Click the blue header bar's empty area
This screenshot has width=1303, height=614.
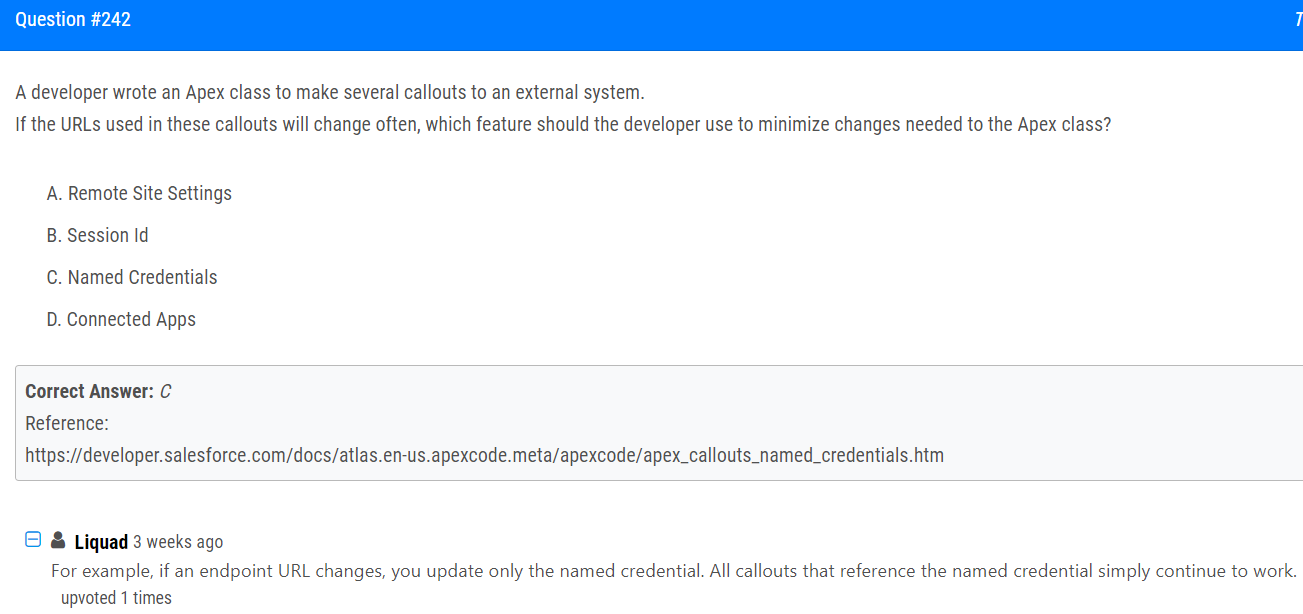pos(700,25)
